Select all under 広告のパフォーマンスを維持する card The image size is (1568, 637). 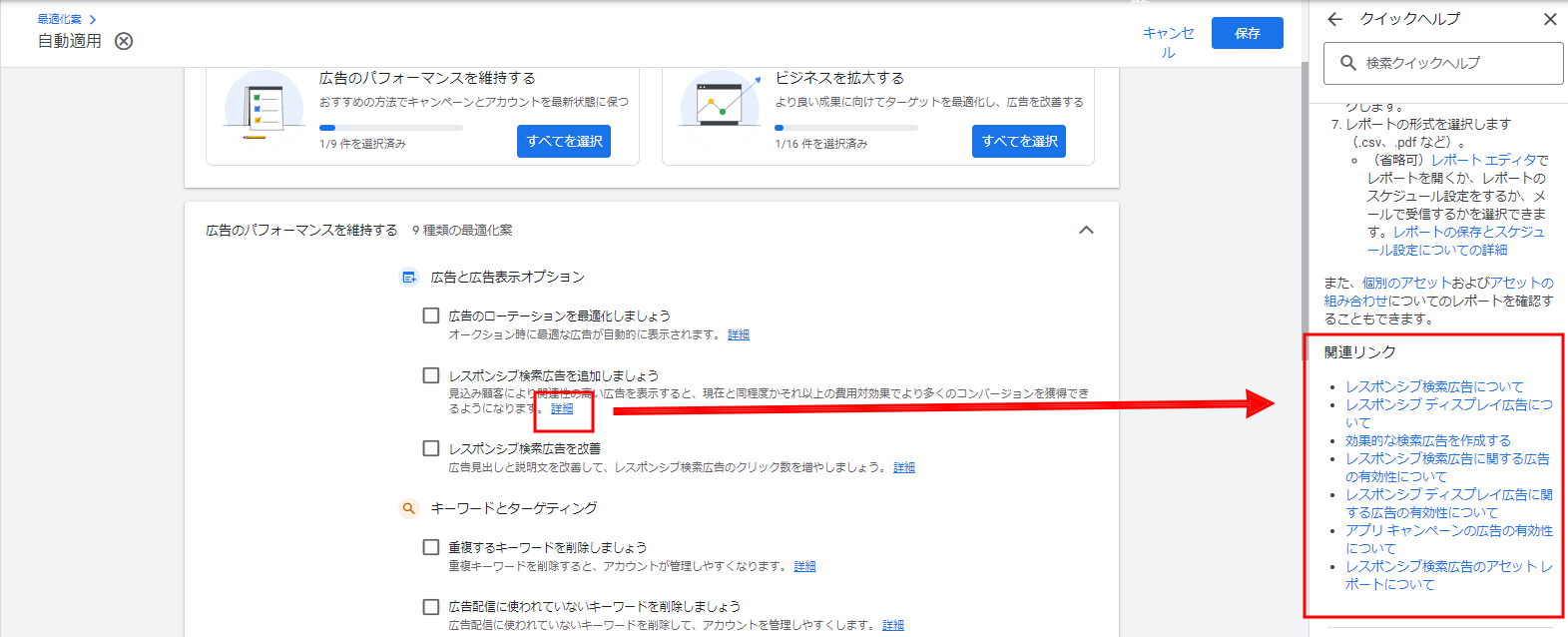tap(564, 142)
